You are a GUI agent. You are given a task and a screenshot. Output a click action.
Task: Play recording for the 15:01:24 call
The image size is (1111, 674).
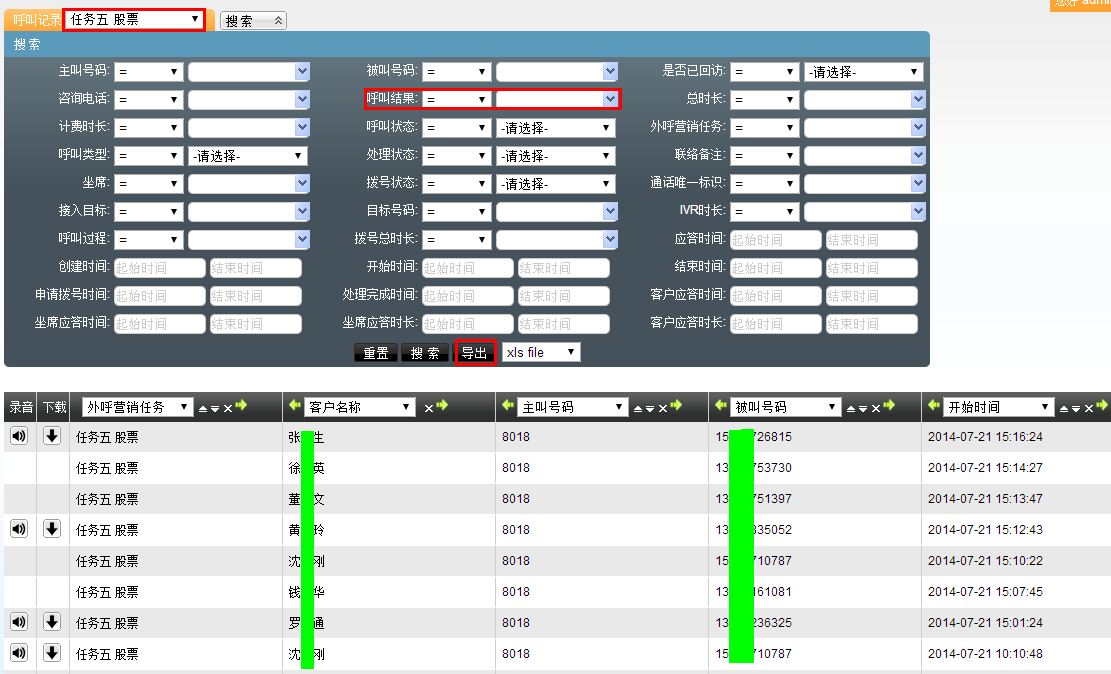(x=19, y=622)
